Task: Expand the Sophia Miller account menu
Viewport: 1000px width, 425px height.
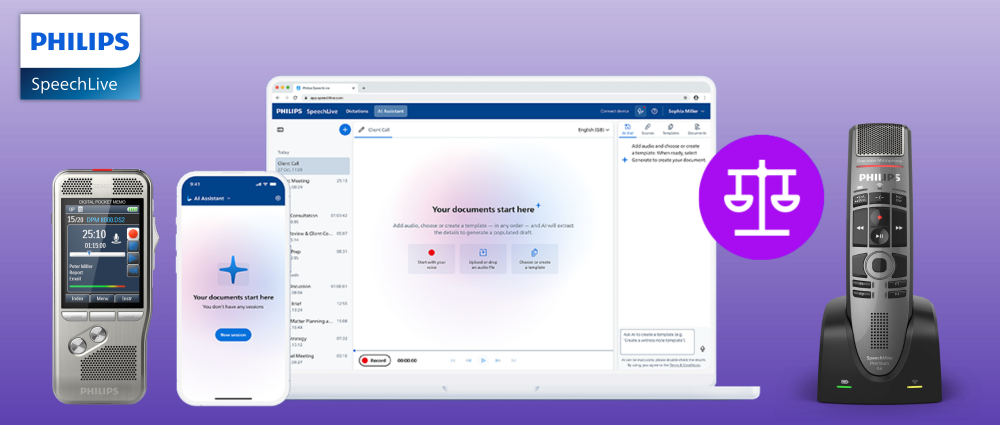Action: [685, 111]
